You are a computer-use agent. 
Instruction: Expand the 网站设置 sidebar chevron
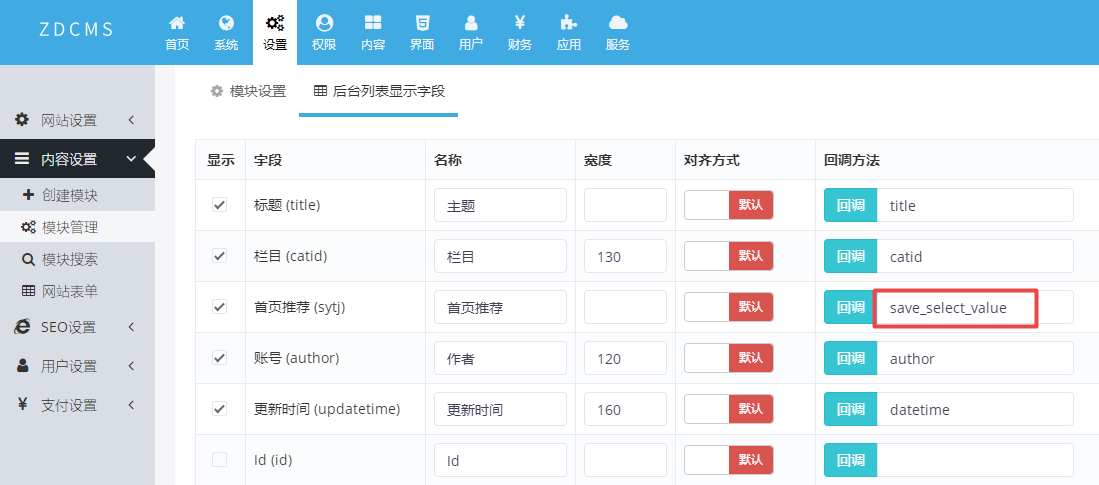[131, 120]
